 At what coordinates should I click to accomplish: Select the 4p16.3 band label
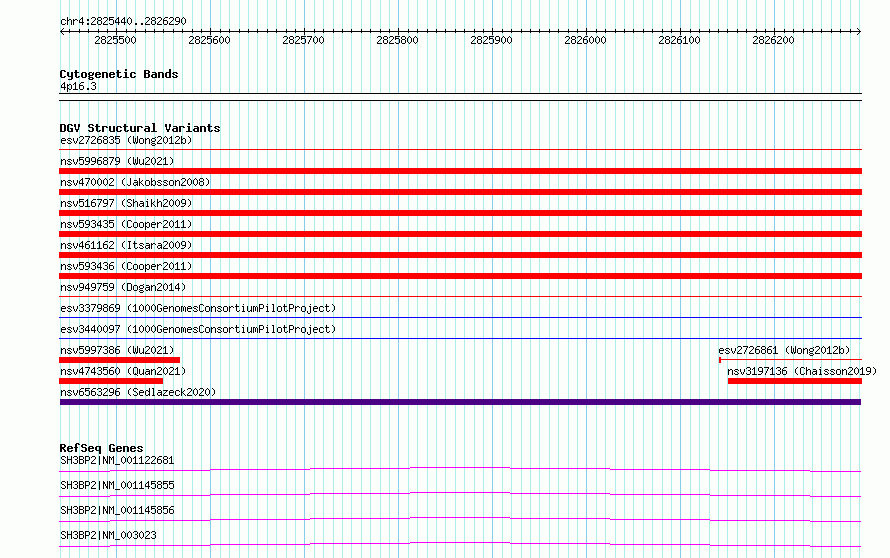point(78,86)
